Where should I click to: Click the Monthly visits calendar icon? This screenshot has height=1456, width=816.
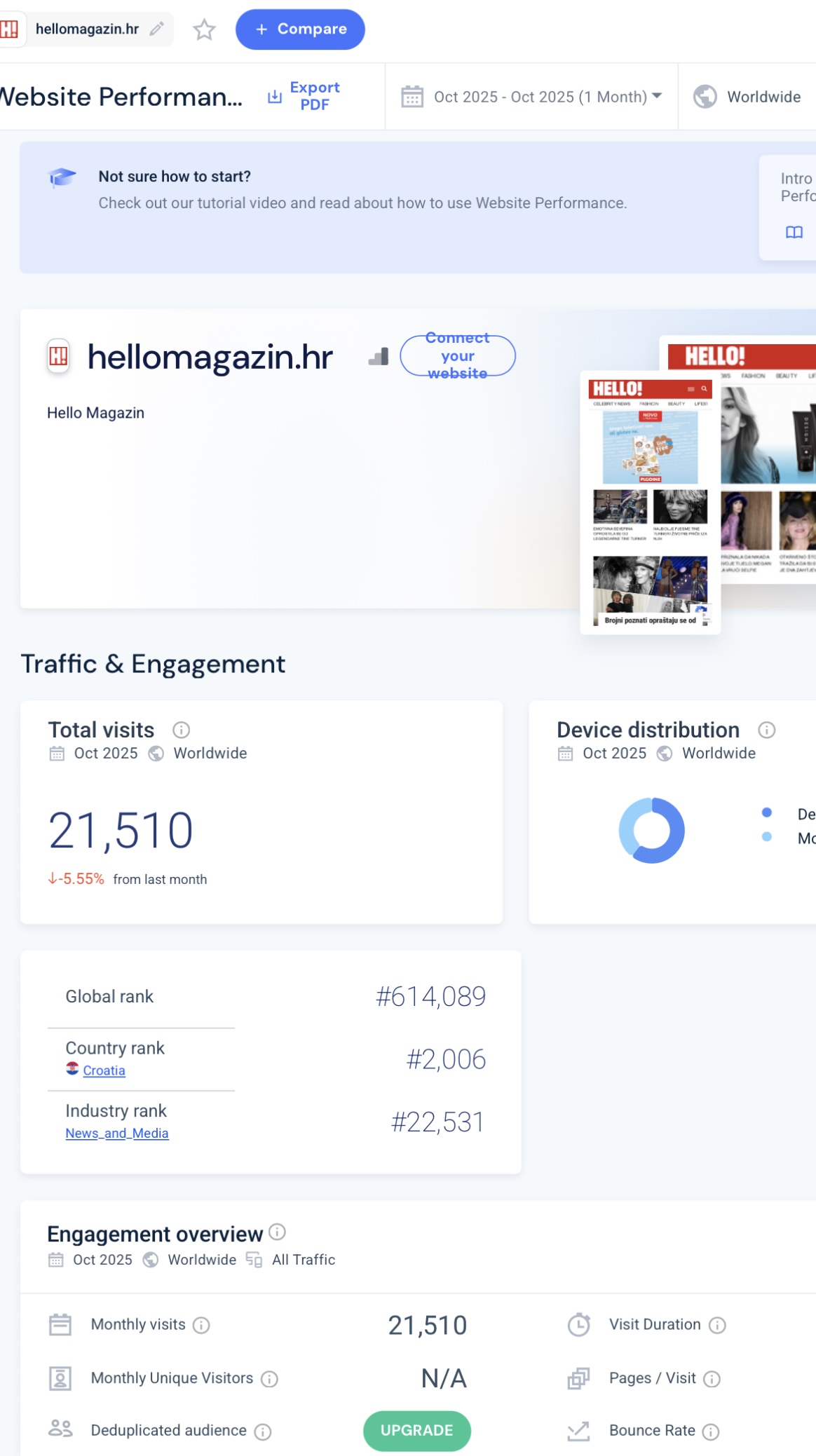(x=60, y=1324)
